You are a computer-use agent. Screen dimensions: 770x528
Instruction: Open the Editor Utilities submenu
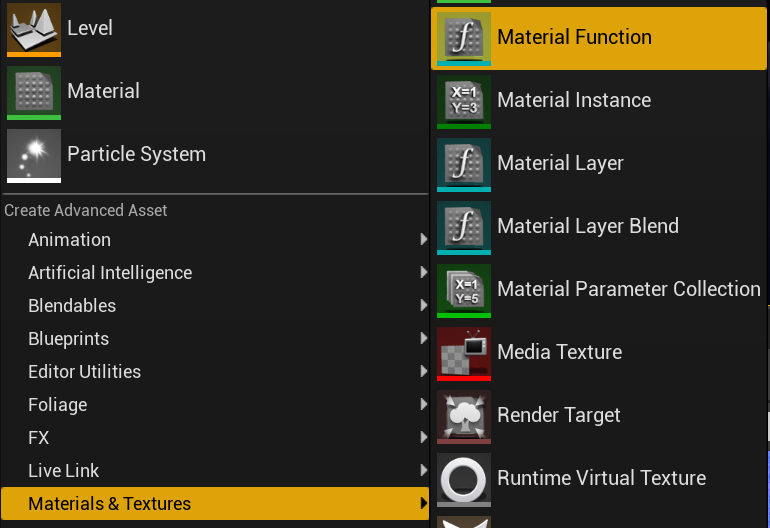pos(215,371)
